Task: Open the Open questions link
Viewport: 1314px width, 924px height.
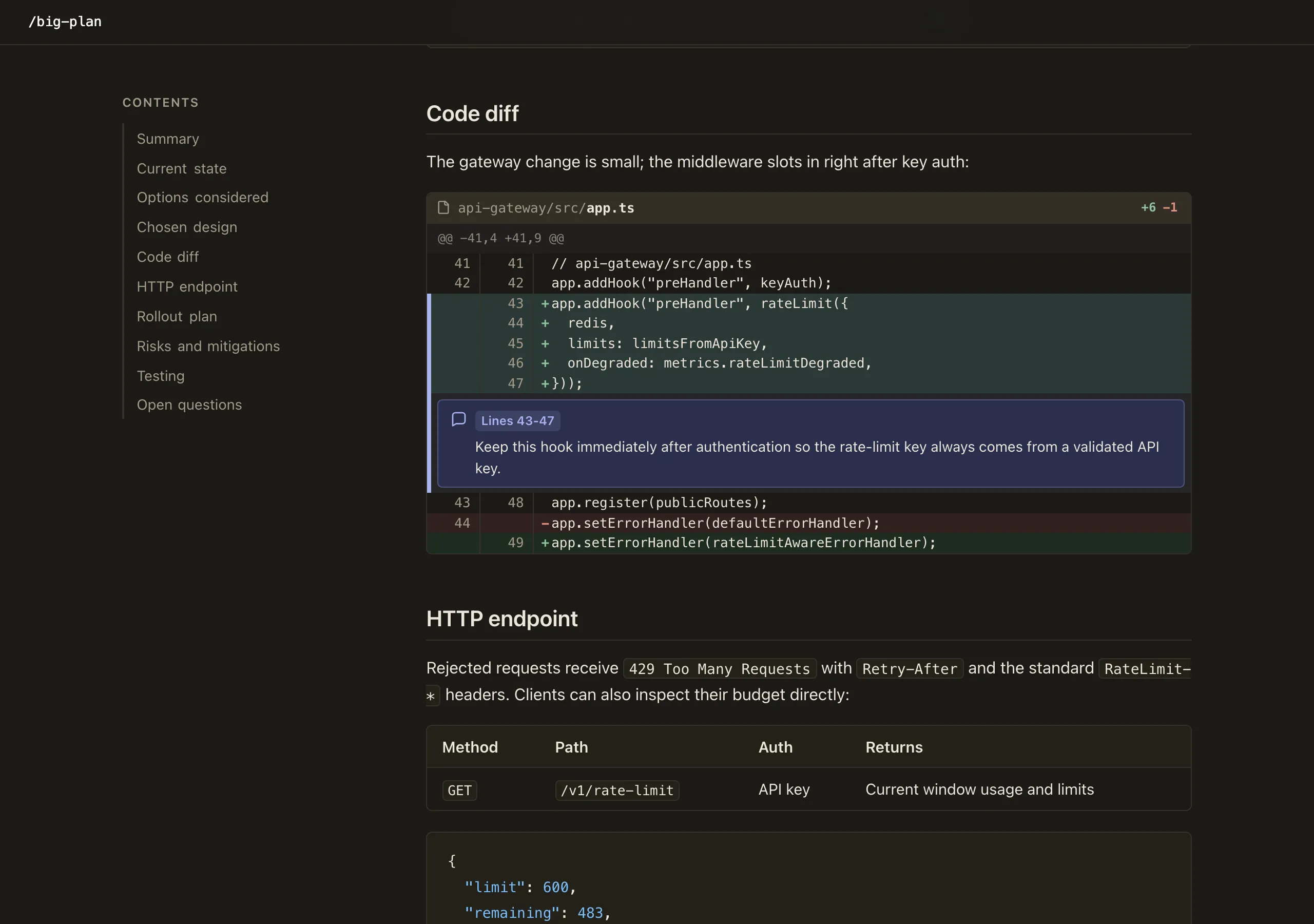Action: [x=189, y=404]
